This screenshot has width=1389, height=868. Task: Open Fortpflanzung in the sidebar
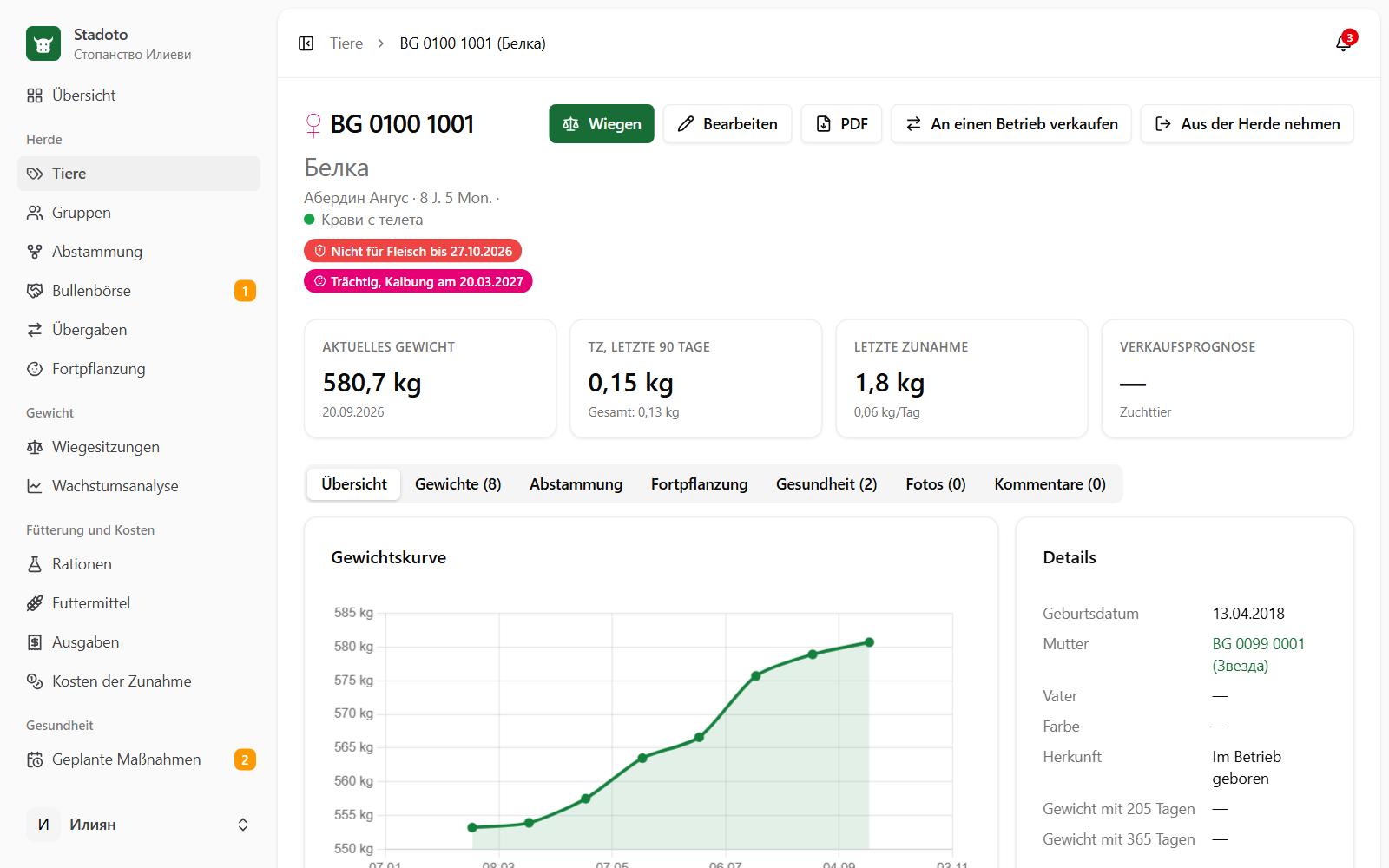tap(139, 369)
